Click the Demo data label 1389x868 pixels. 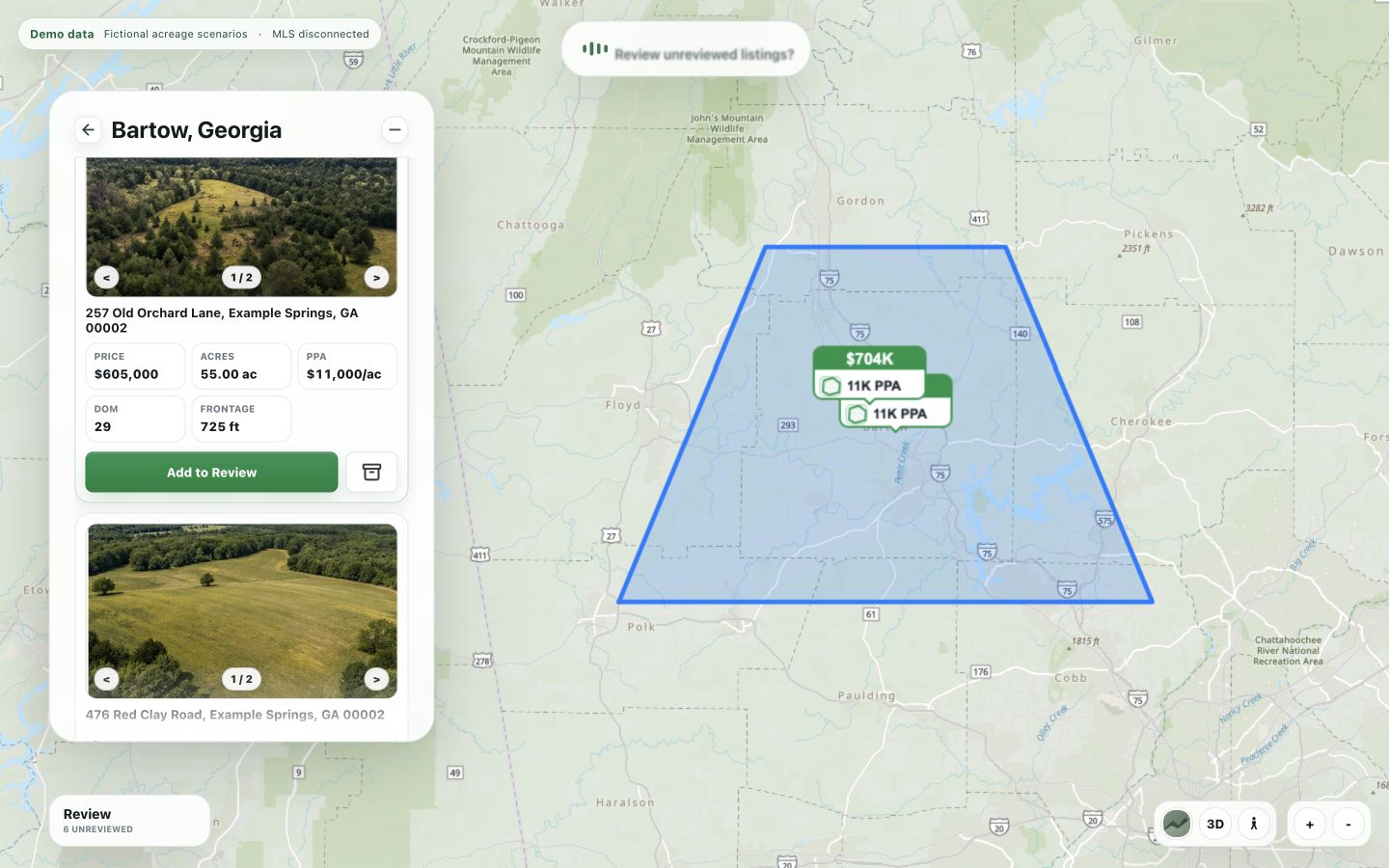62,34
